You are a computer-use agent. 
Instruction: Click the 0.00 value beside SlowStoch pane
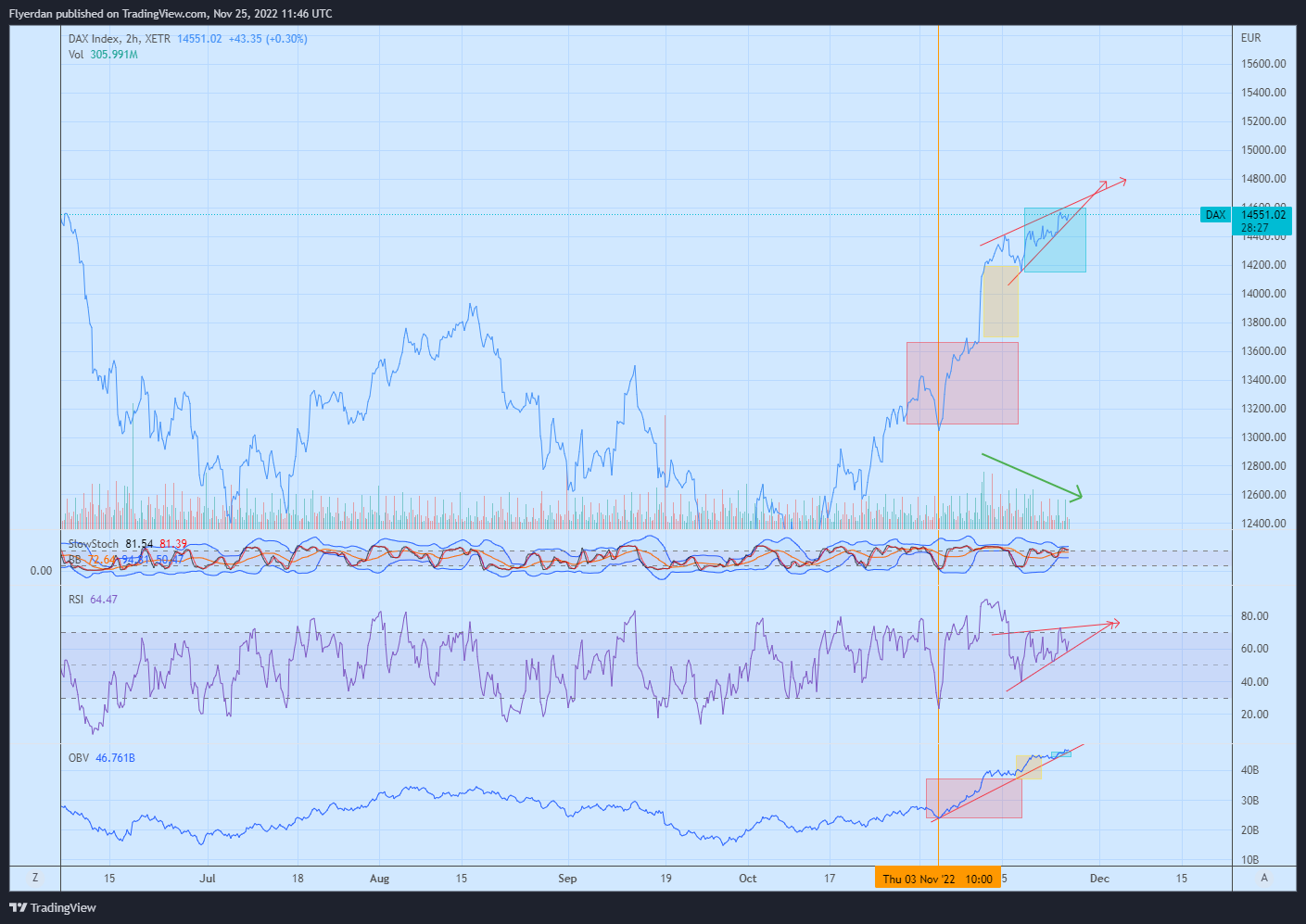(41, 571)
